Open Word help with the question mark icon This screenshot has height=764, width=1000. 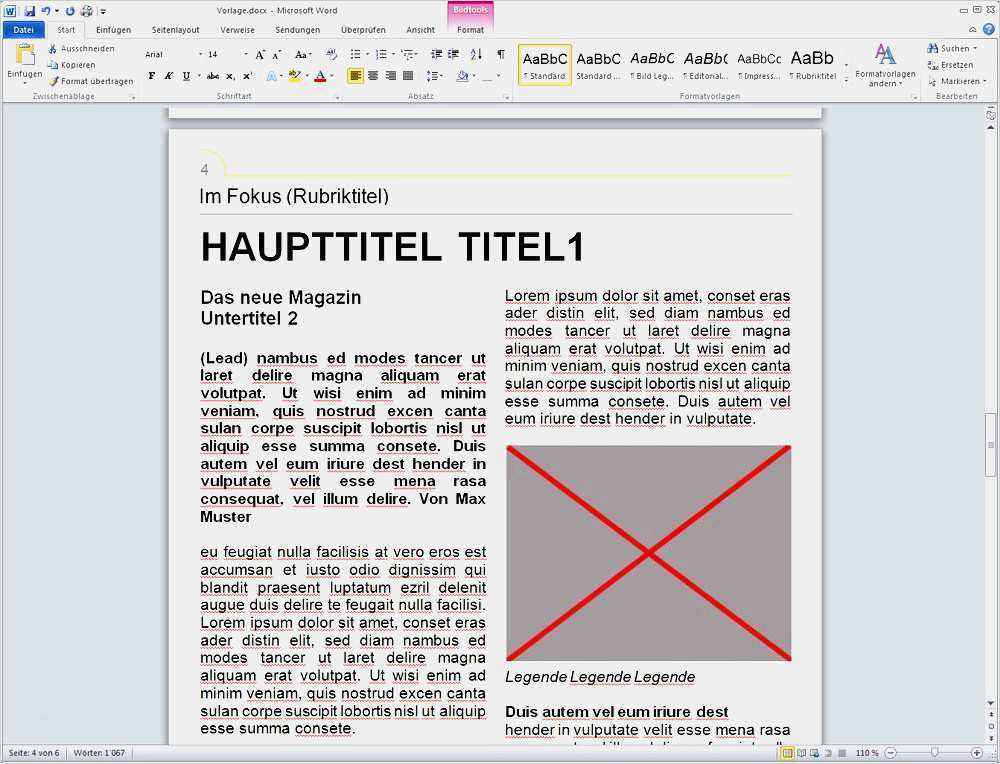[x=988, y=30]
